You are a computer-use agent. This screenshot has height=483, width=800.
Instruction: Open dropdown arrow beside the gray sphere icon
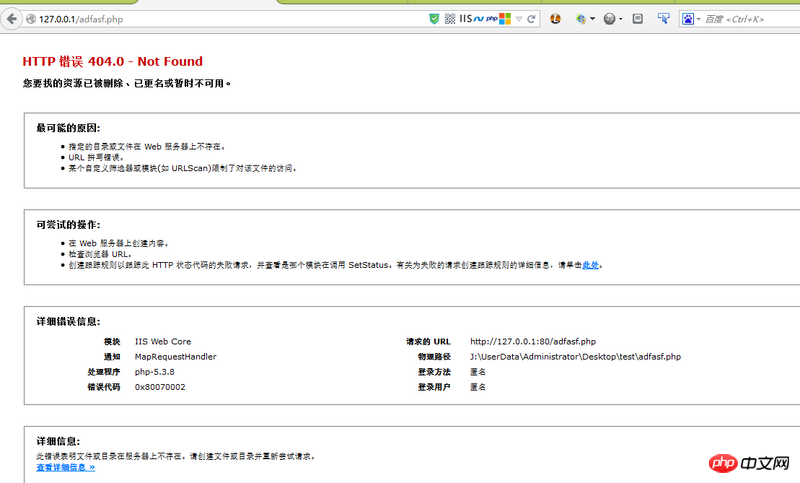[620, 19]
